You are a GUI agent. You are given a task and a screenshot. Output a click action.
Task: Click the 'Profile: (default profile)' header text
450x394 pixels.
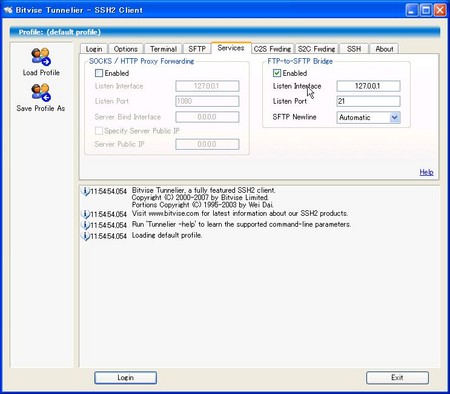(60, 32)
